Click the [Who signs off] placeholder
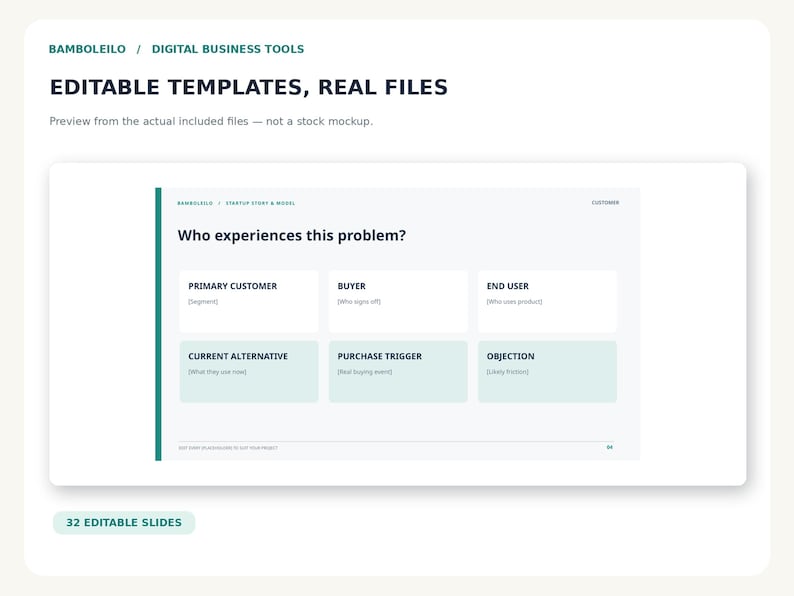794x596 pixels. pos(359,302)
